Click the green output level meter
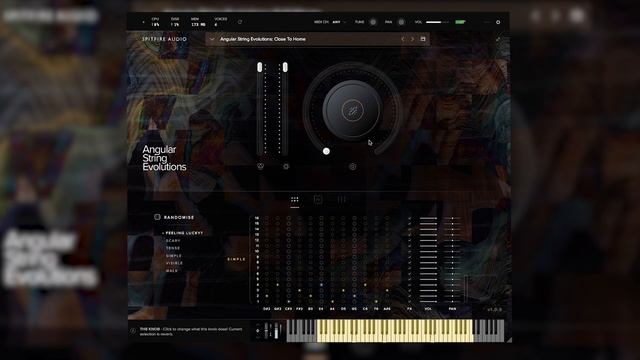Viewport: 640px width, 360px height. coord(460,22)
